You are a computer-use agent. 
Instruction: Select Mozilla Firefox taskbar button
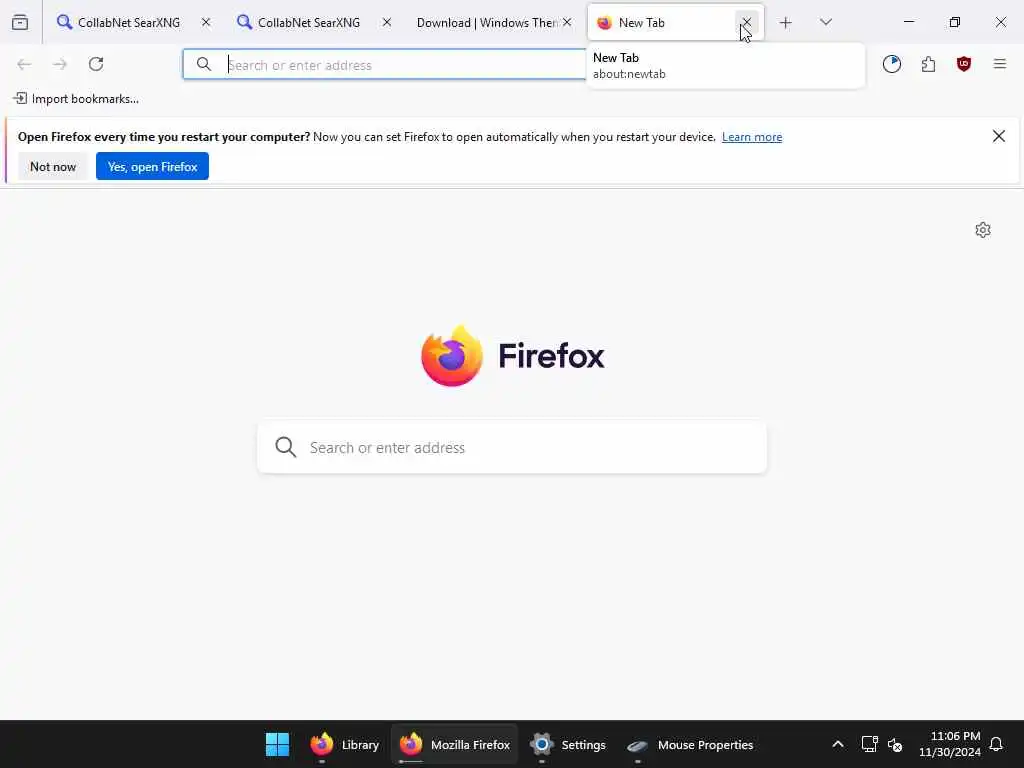pos(455,744)
